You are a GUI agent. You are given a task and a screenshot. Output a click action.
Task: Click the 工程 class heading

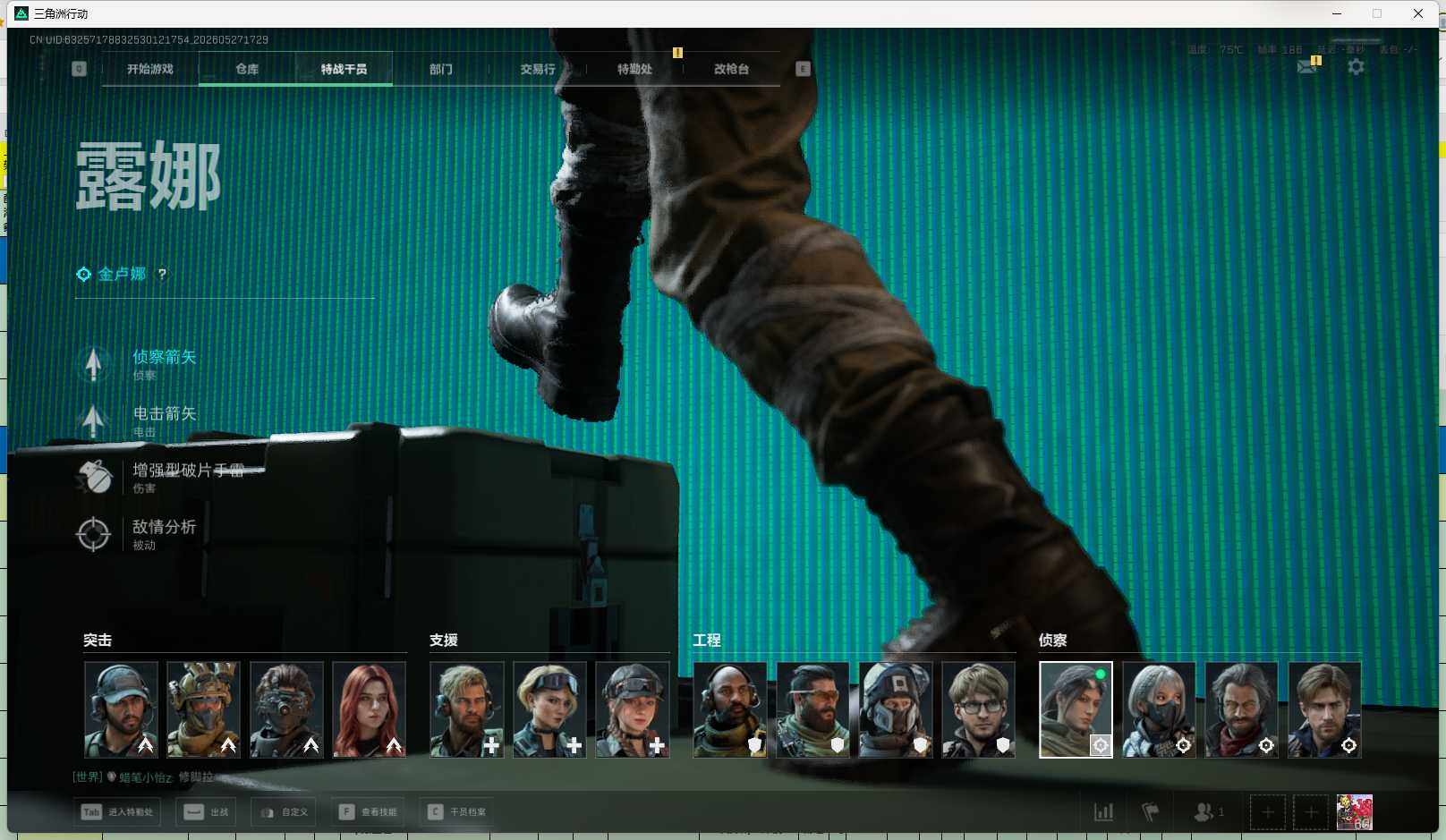pyautogui.click(x=707, y=641)
